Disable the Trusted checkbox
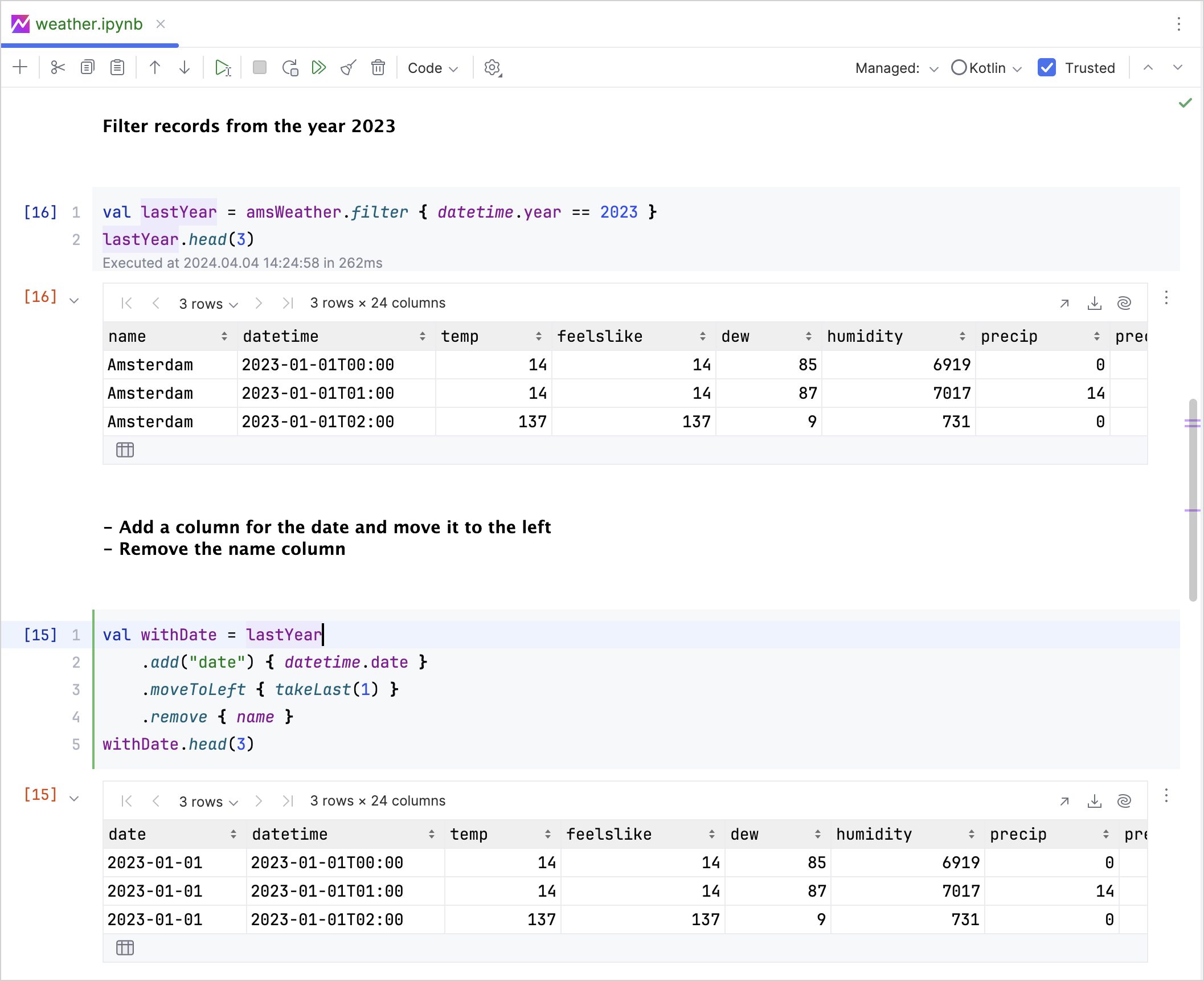The width and height of the screenshot is (1204, 981). pos(1047,67)
